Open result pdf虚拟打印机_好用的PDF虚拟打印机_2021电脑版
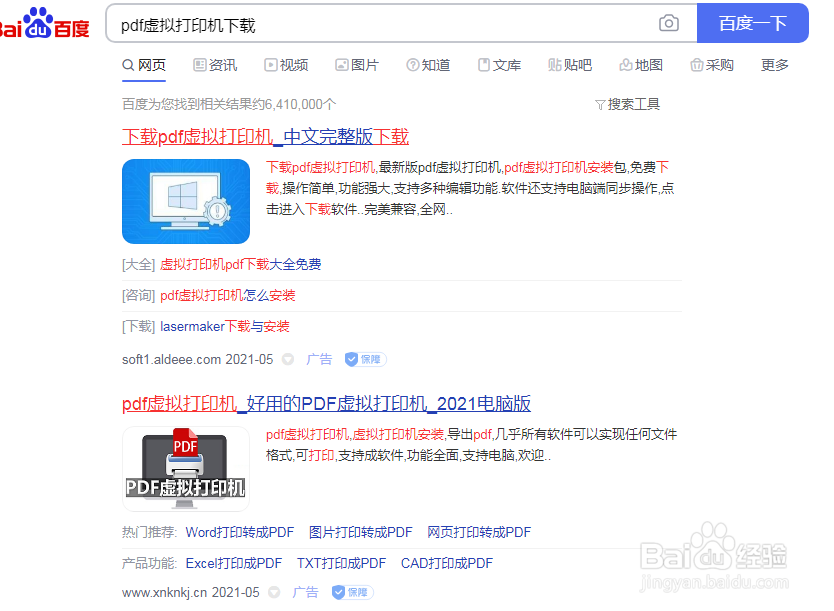The height and width of the screenshot is (611, 834). (x=326, y=404)
